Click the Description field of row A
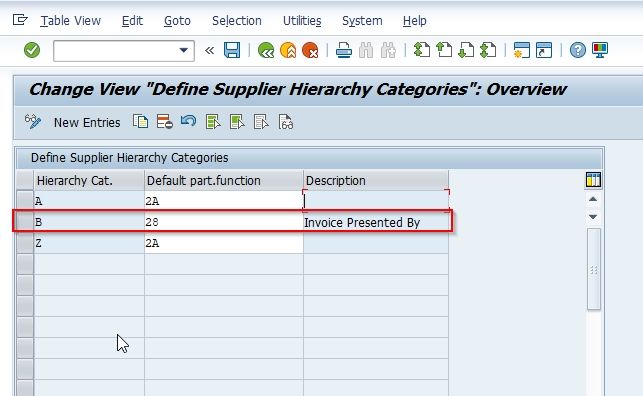The height and width of the screenshot is (396, 643). pos(376,201)
